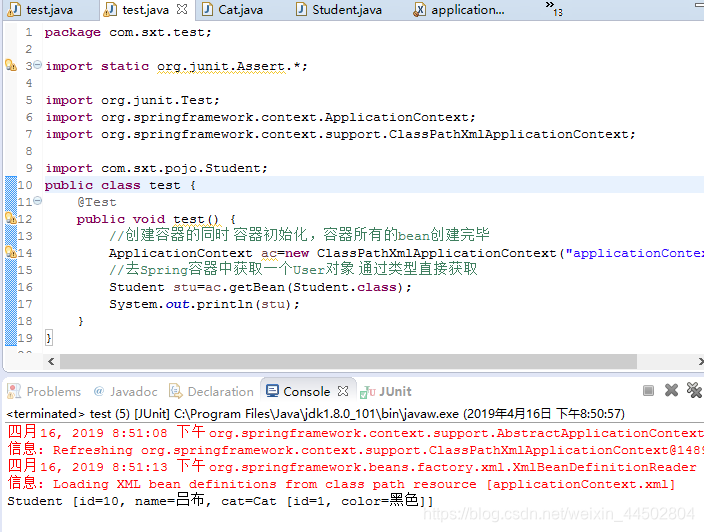Click the Java file icon of Student.java tab
This screenshot has width=704, height=532.
pos(301,9)
